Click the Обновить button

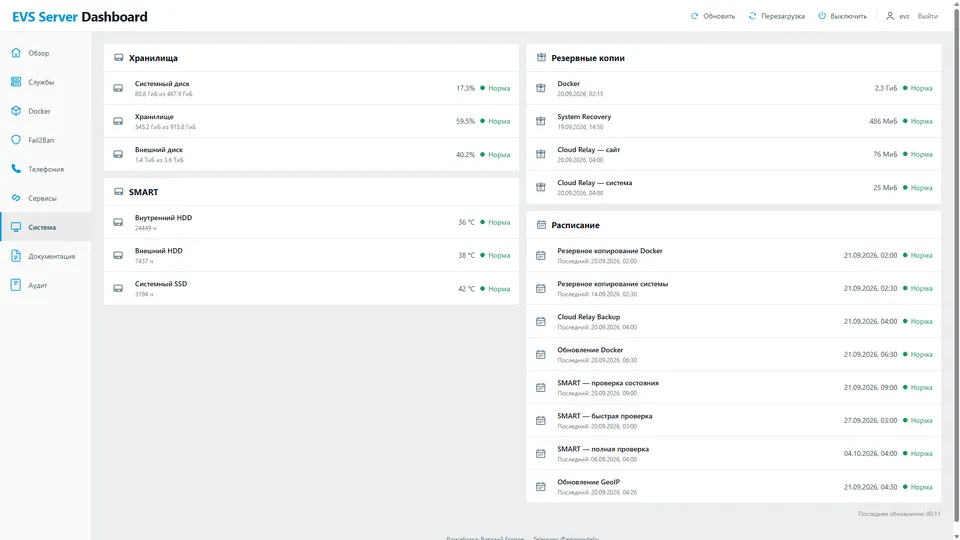(713, 16)
